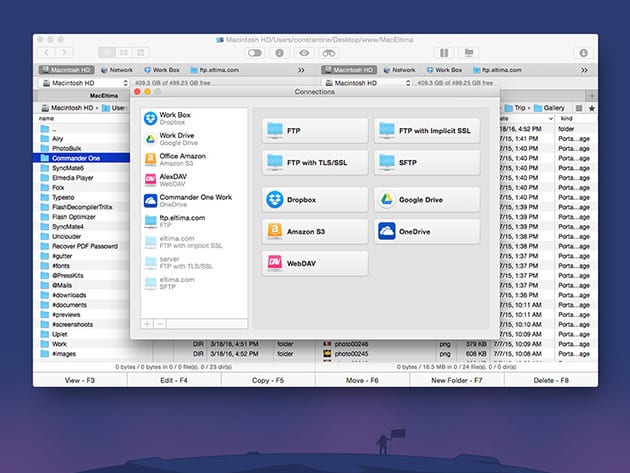The image size is (630, 473).
Task: Select left panel ftp.eltima.com drive button
Action: [215, 70]
